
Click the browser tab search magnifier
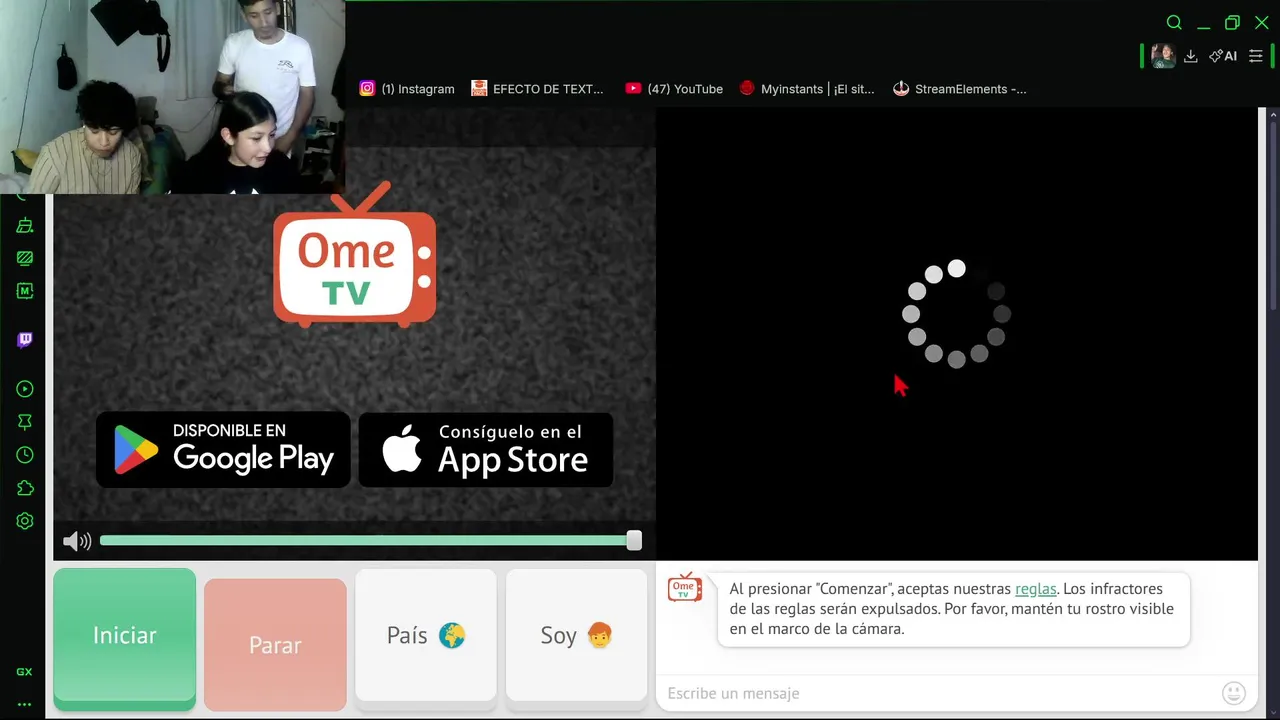(1174, 23)
